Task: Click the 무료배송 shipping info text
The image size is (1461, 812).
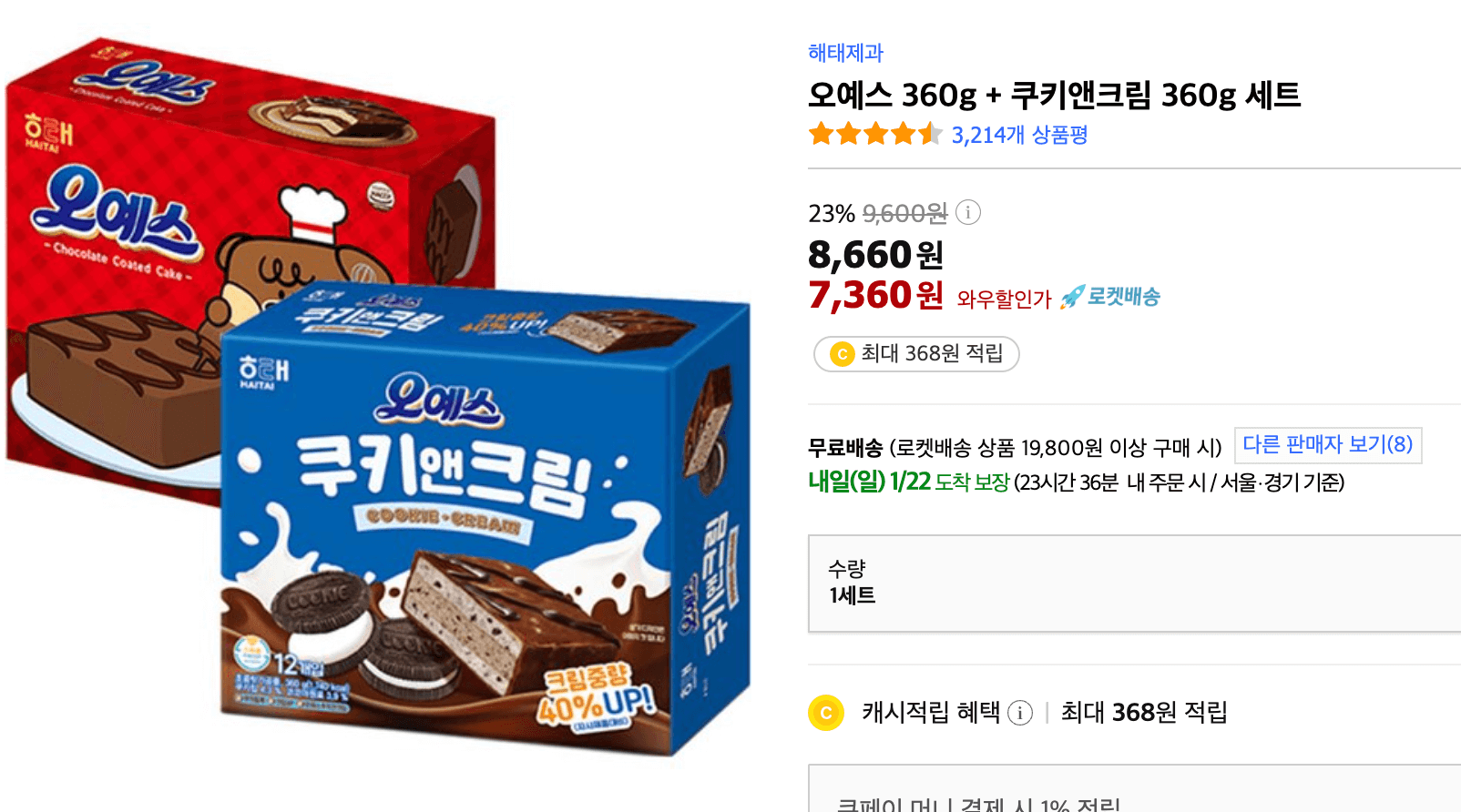Action: point(1015,448)
